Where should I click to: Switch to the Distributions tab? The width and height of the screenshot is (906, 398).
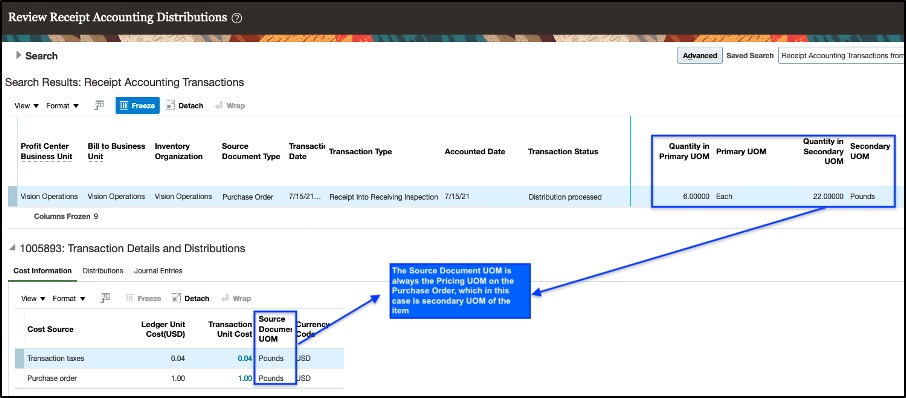click(103, 270)
